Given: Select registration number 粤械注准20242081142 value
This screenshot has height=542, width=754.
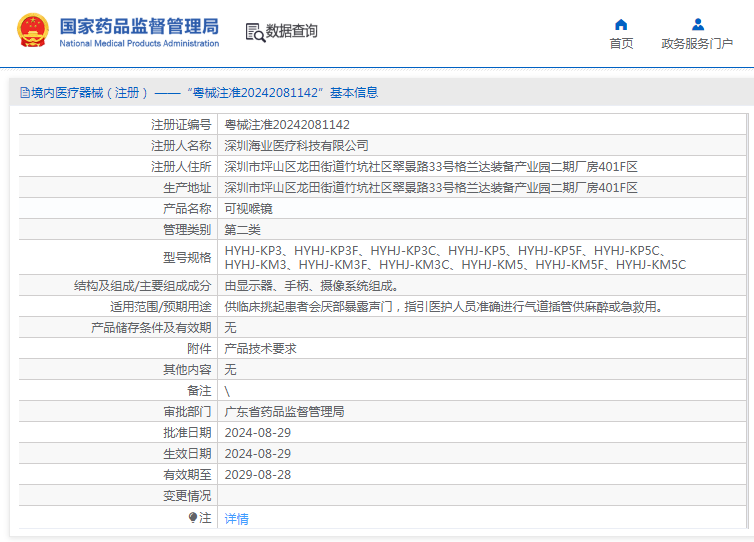Looking at the screenshot, I should tap(287, 125).
